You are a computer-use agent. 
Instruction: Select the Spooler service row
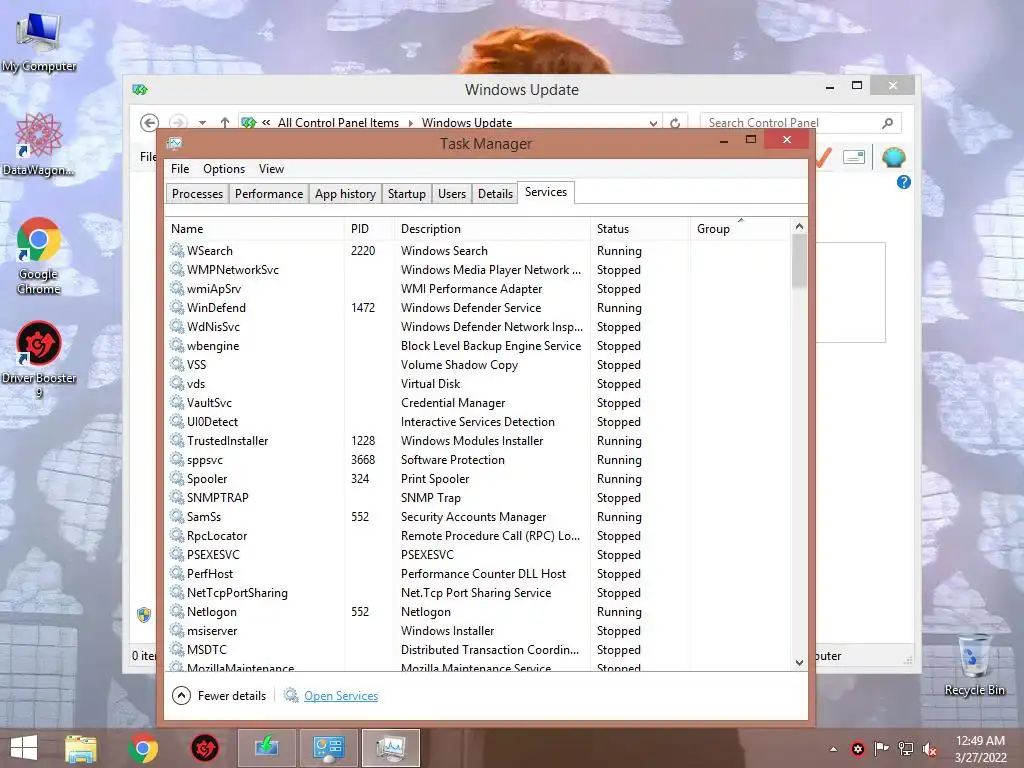coord(478,479)
